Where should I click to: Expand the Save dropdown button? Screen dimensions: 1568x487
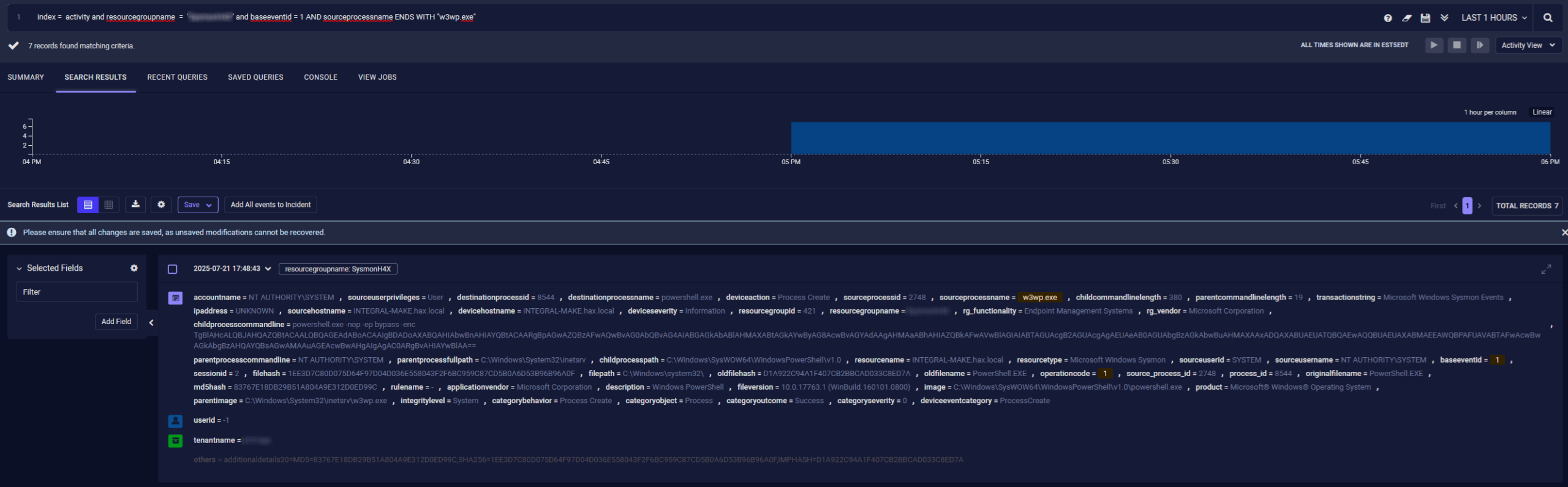(x=198, y=205)
